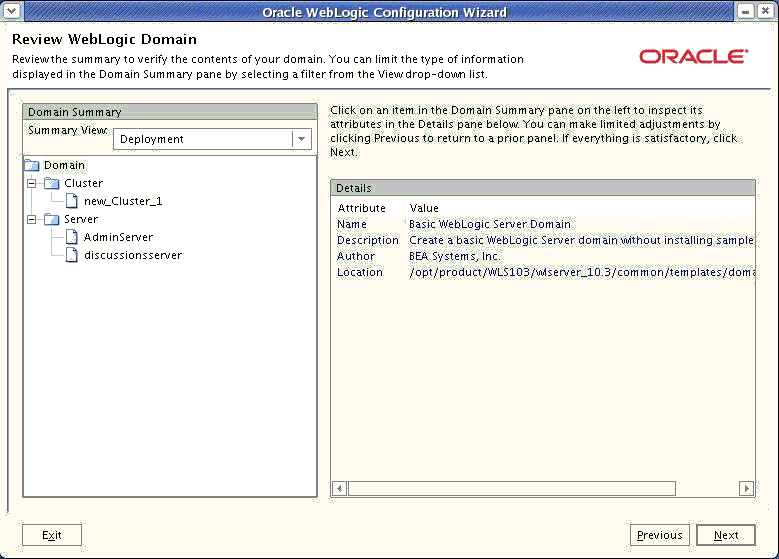Close the Configuration Wizard window
The height and width of the screenshot is (559, 779).
pos(766,11)
